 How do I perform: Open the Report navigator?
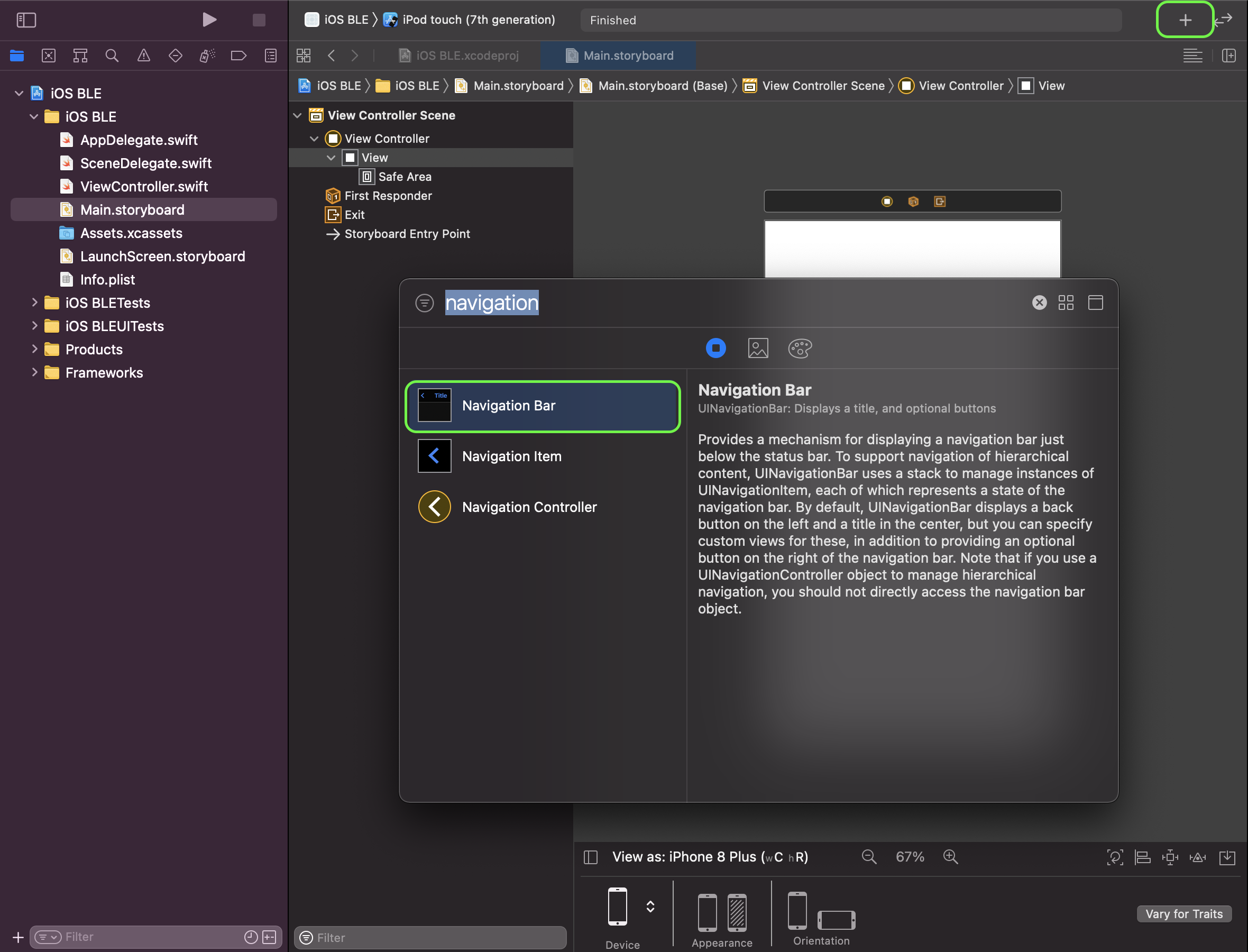[x=271, y=56]
